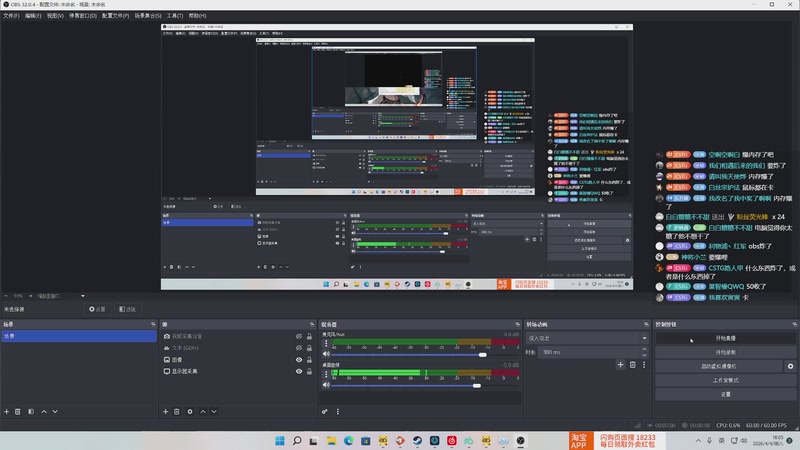Increase transition duration with up arrow

(644, 349)
